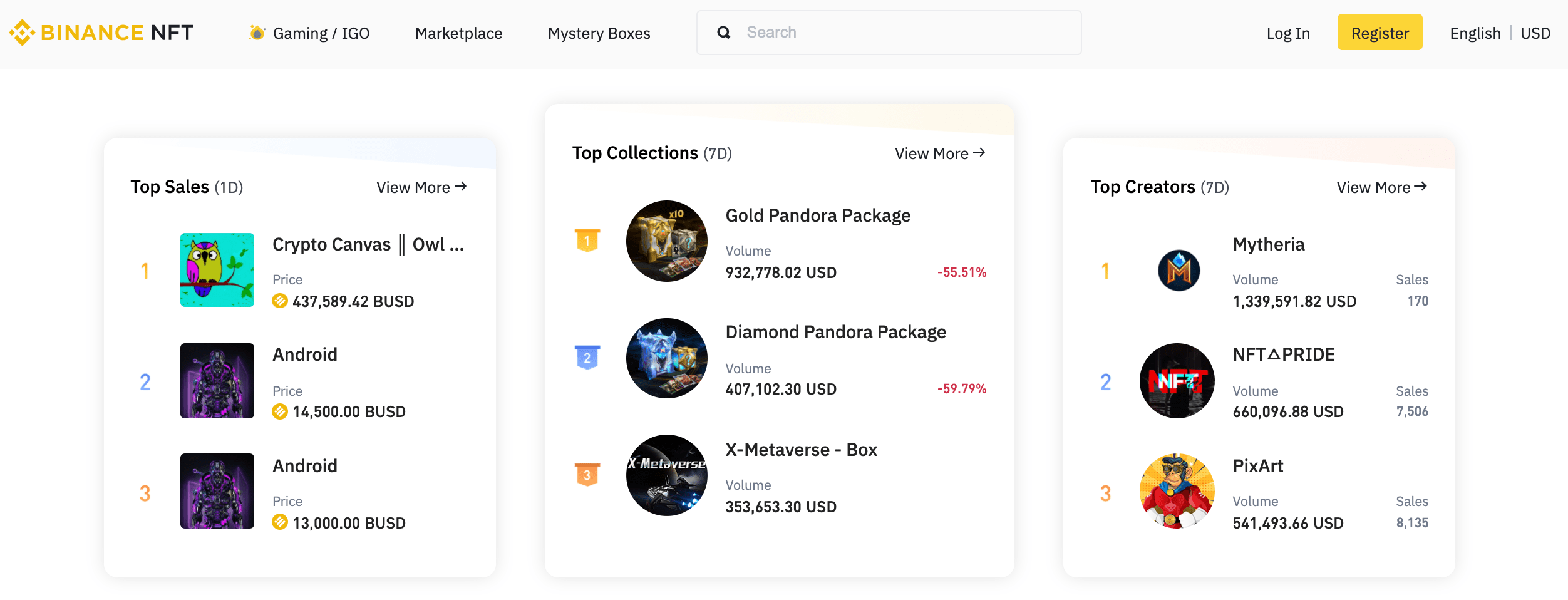Open the USD currency selector

[1535, 33]
